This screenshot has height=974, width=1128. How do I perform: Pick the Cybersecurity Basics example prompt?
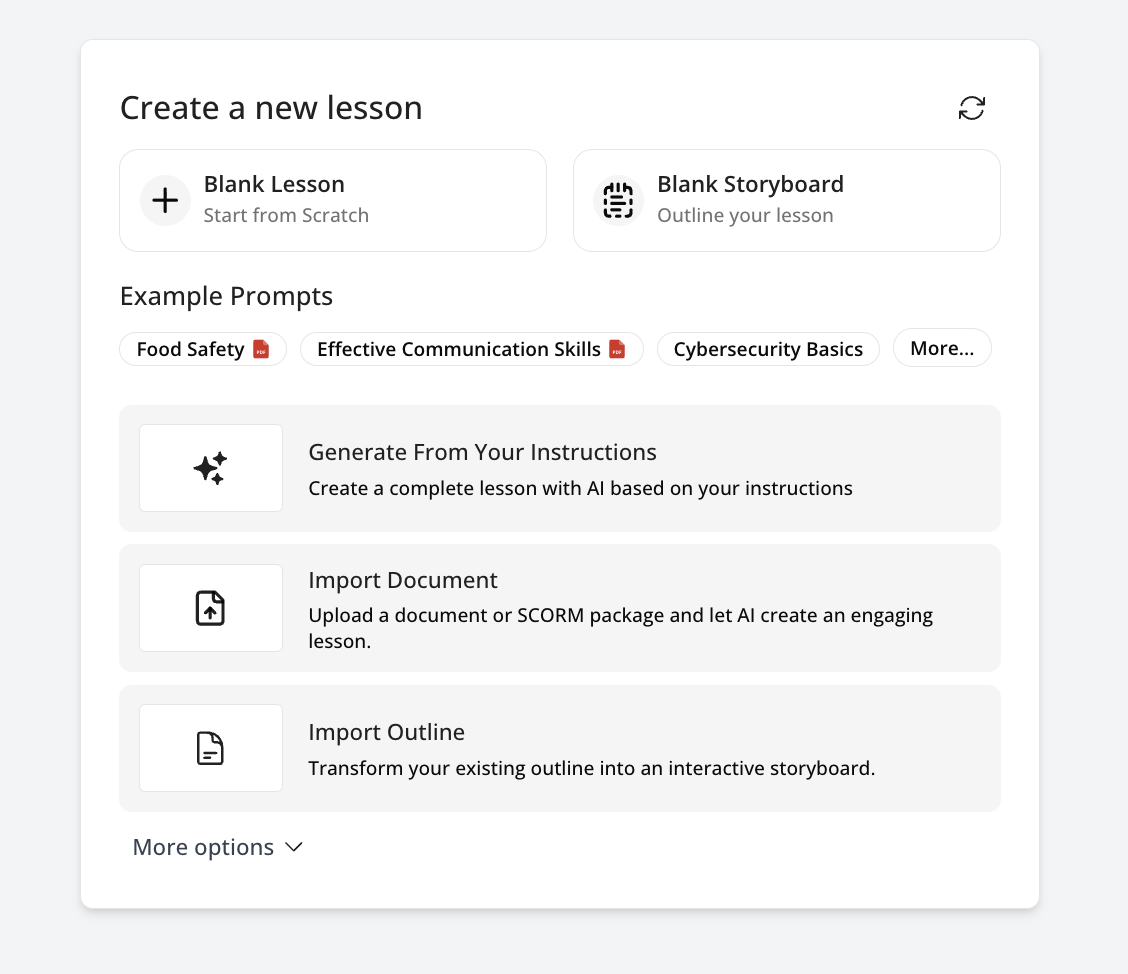point(767,349)
